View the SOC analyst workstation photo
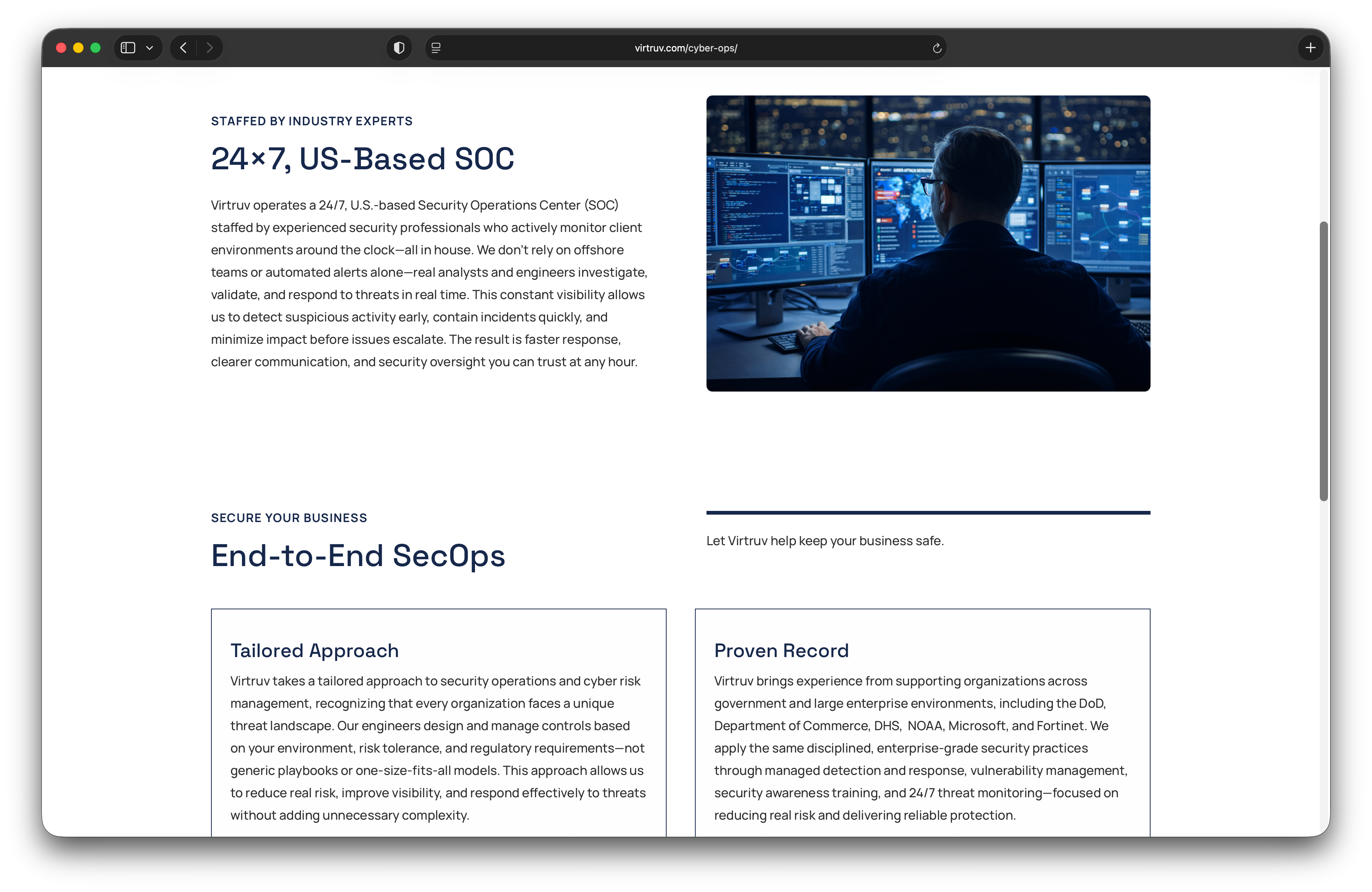 928,244
